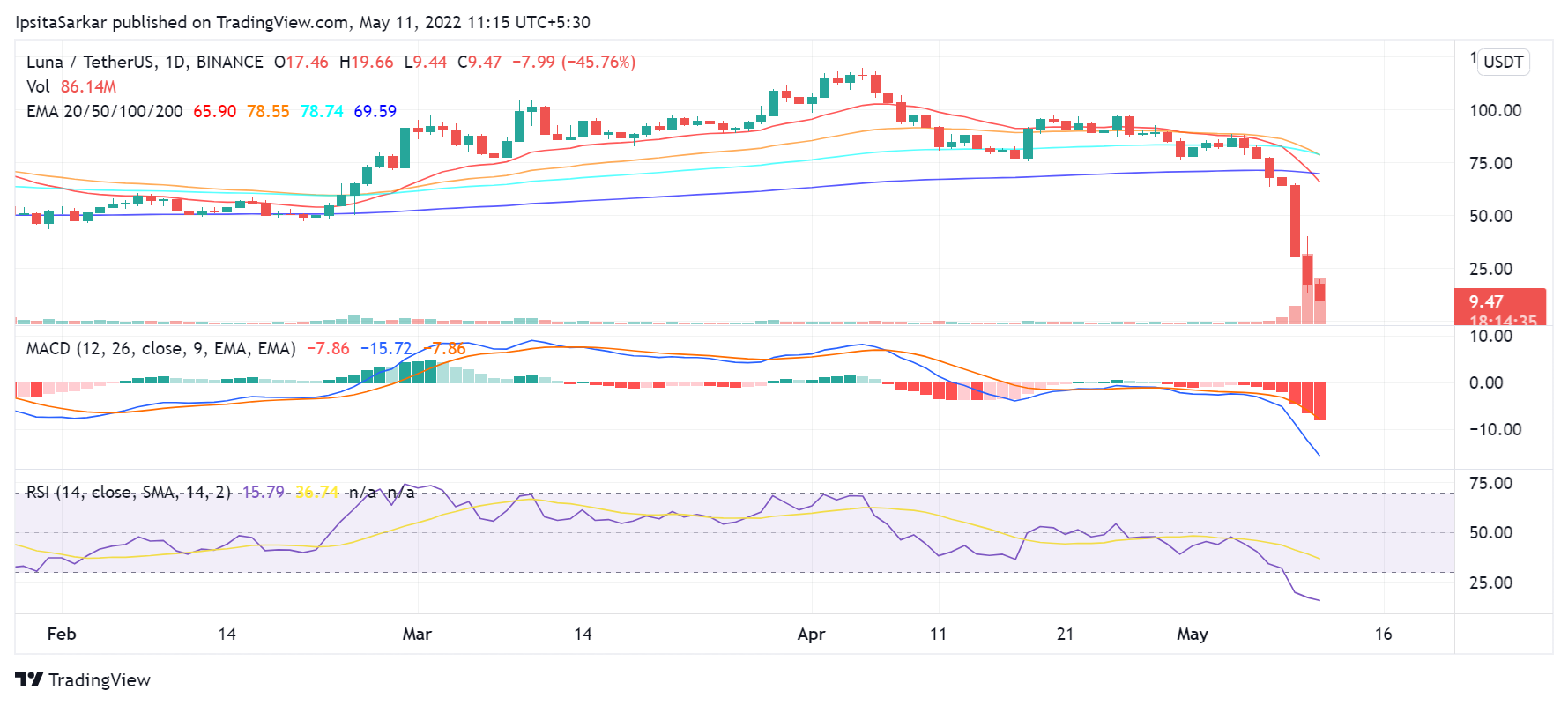The width and height of the screenshot is (1568, 705).
Task: Click the volume value 86.14M
Action: 88,86
